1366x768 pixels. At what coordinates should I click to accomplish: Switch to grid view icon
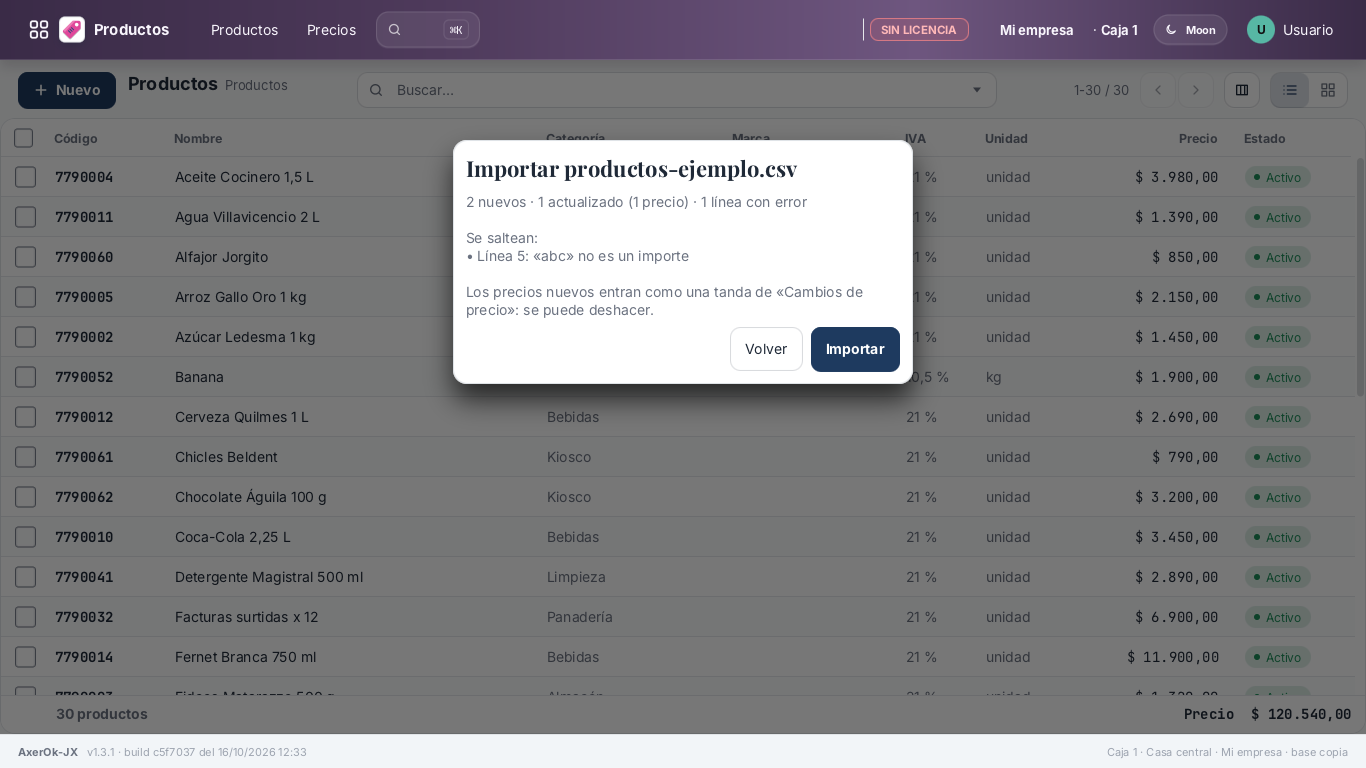pos(1328,90)
